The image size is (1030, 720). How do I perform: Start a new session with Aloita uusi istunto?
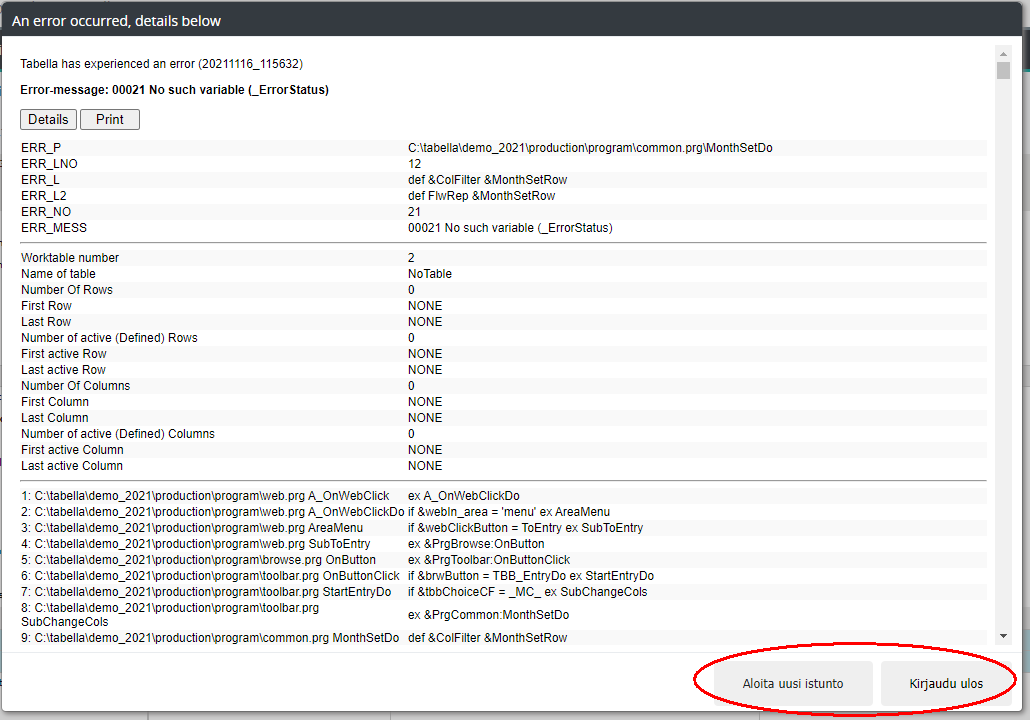pyautogui.click(x=793, y=684)
